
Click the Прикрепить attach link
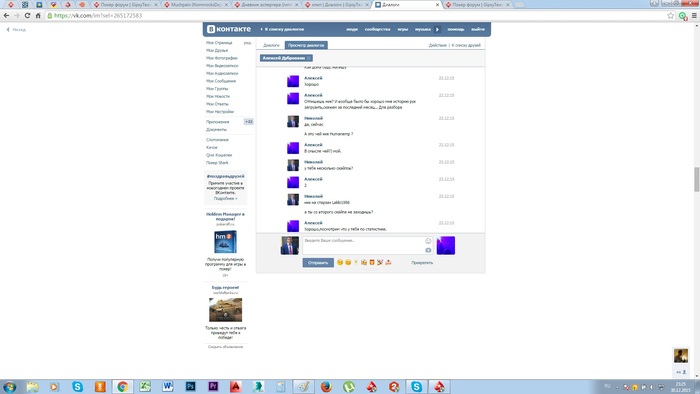coord(422,263)
